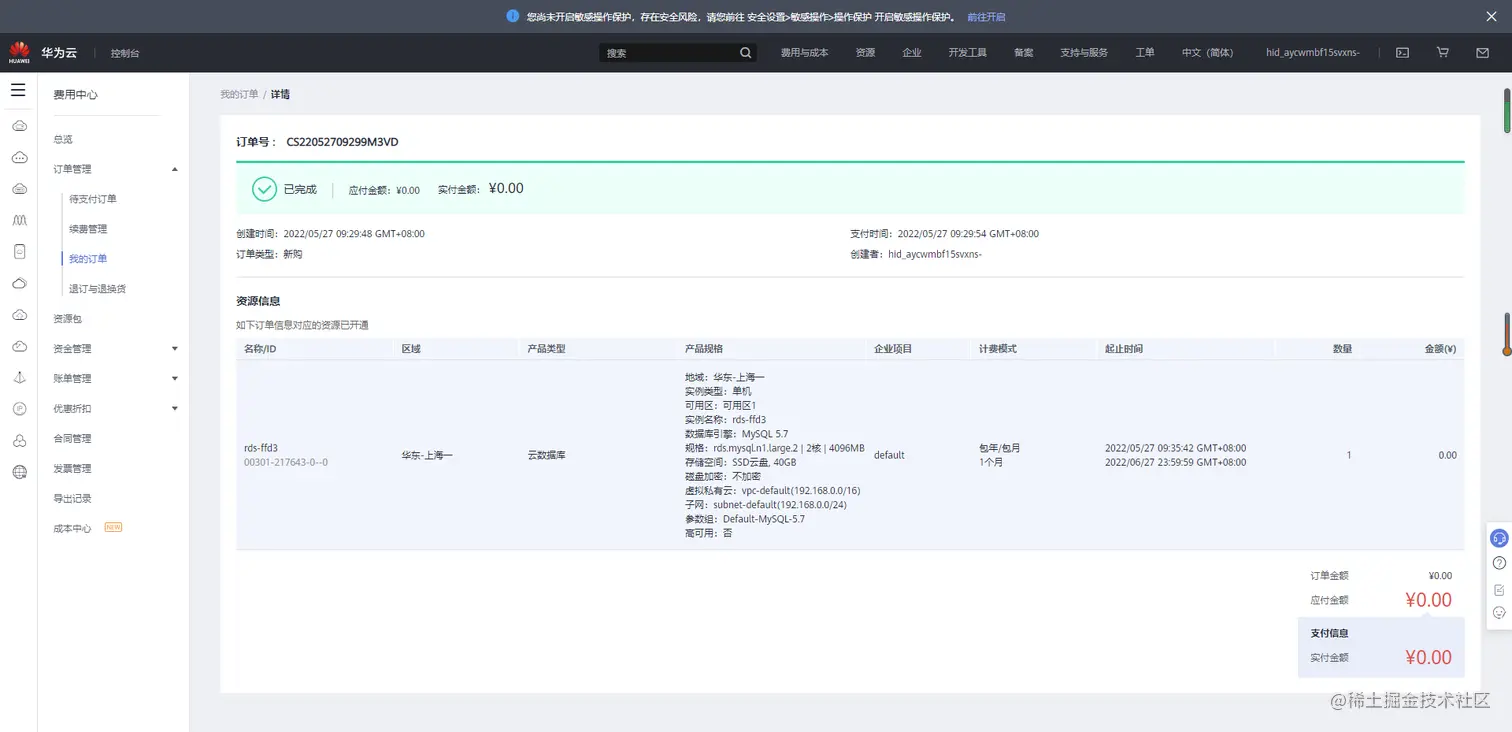The image size is (1512, 732).
Task: Open the feedback edit note icon
Action: (x=1499, y=589)
